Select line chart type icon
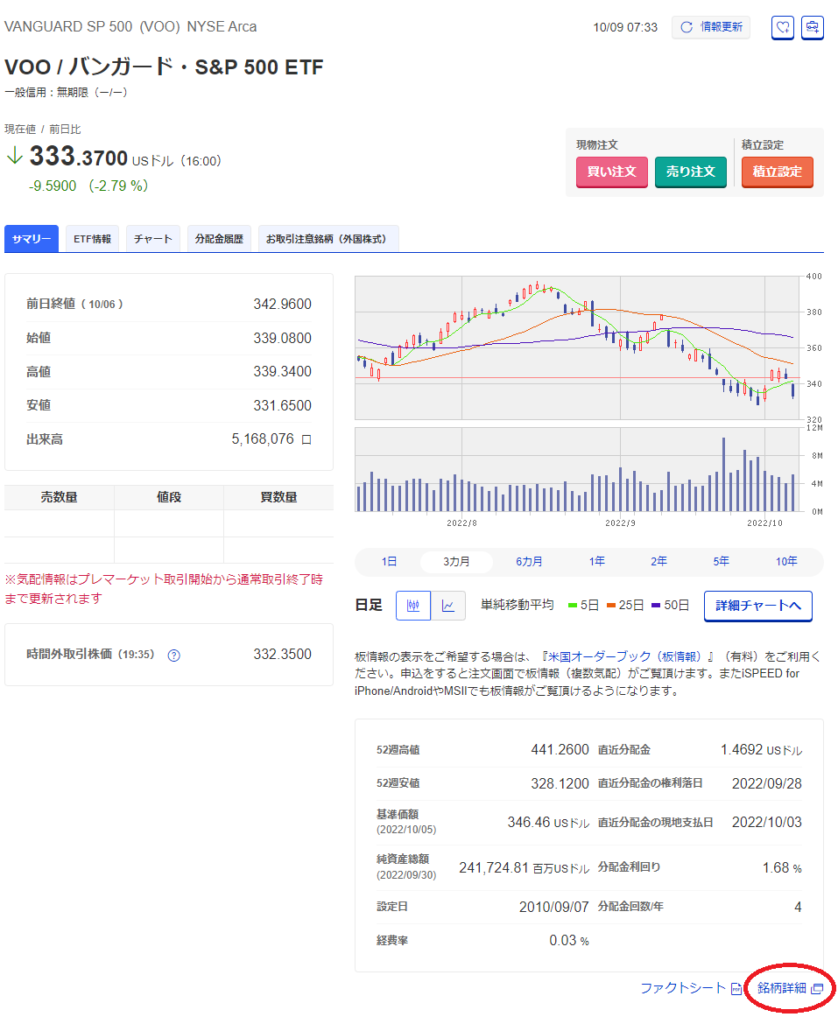838x1024 pixels. pyautogui.click(x=448, y=605)
